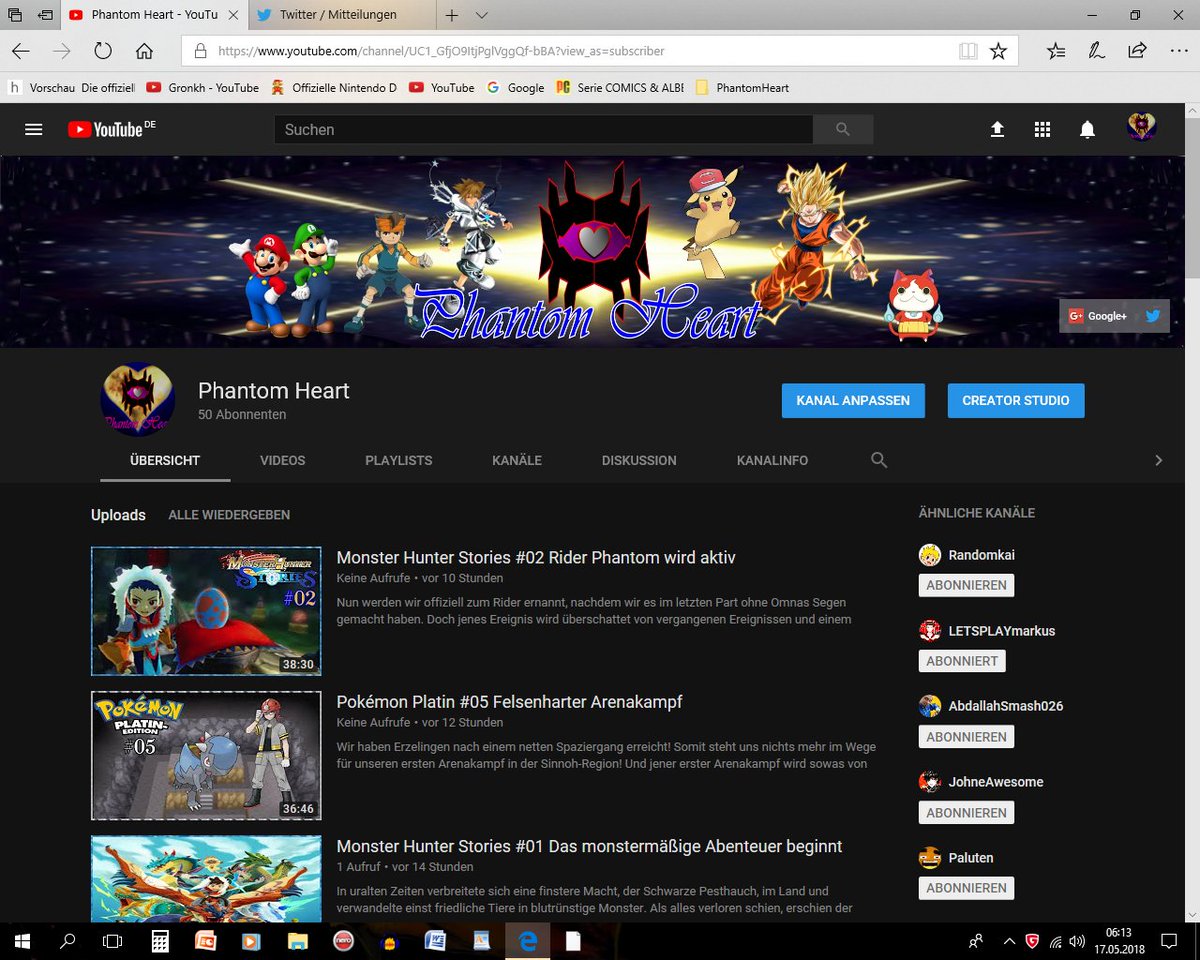This screenshot has width=1200, height=960.
Task: Open the Google+ link on banner
Action: coord(1098,316)
